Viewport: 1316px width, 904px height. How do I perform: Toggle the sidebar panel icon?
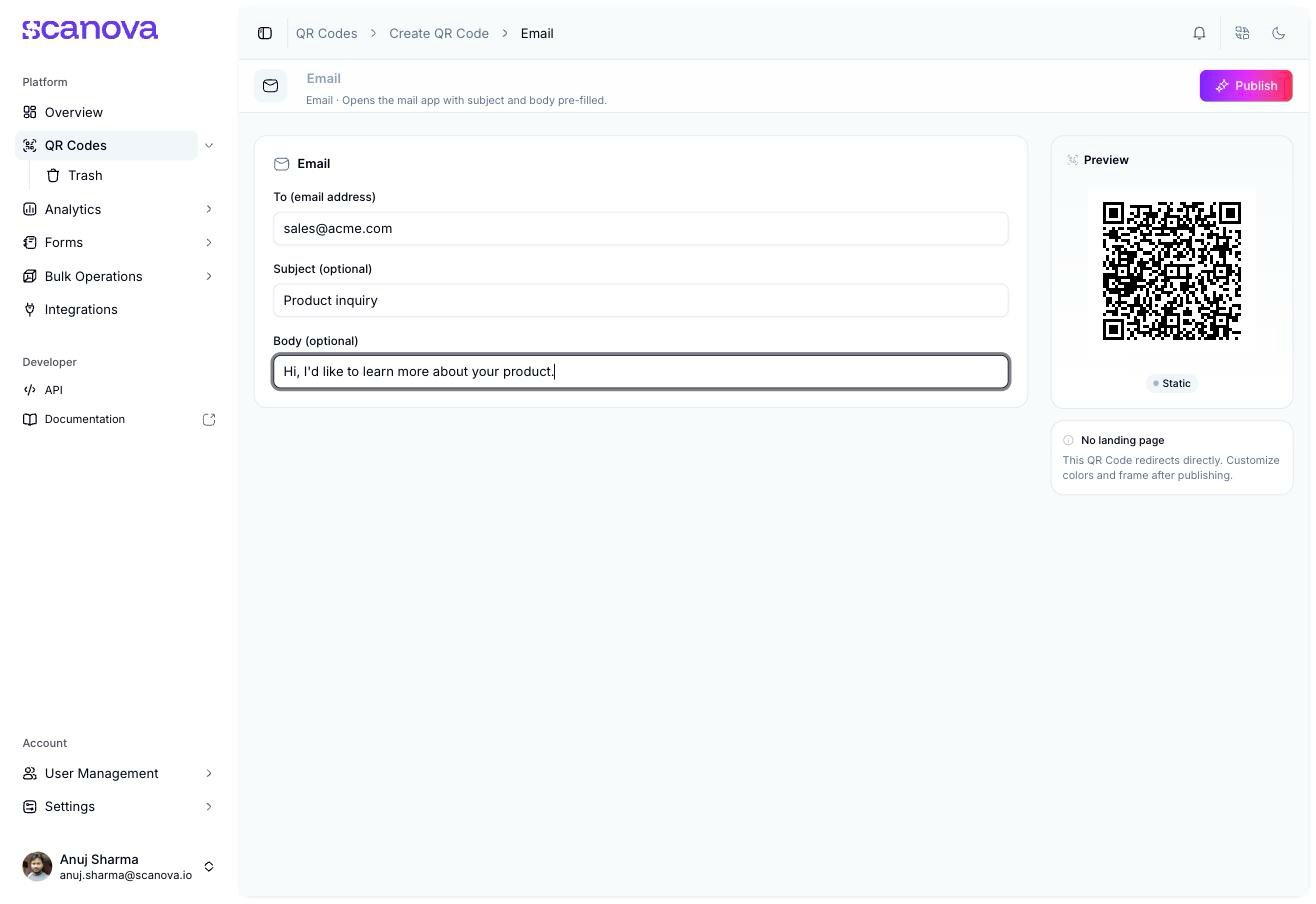[265, 33]
